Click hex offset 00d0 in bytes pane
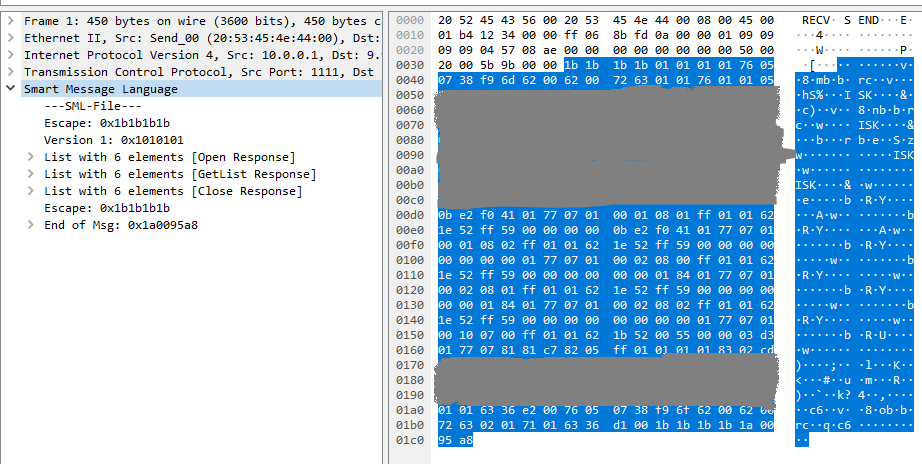 click(410, 214)
